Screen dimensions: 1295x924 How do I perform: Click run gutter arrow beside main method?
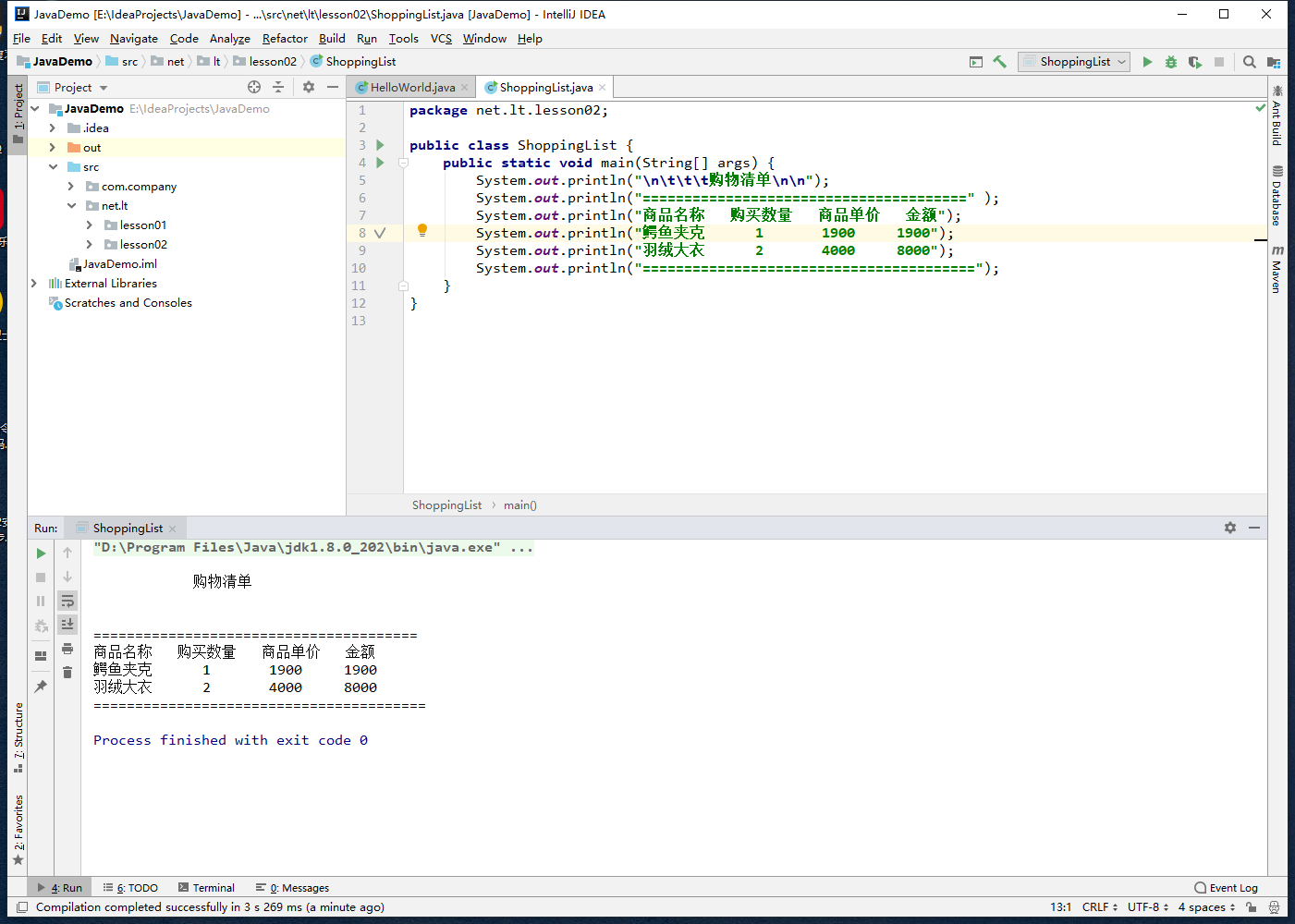click(x=380, y=163)
